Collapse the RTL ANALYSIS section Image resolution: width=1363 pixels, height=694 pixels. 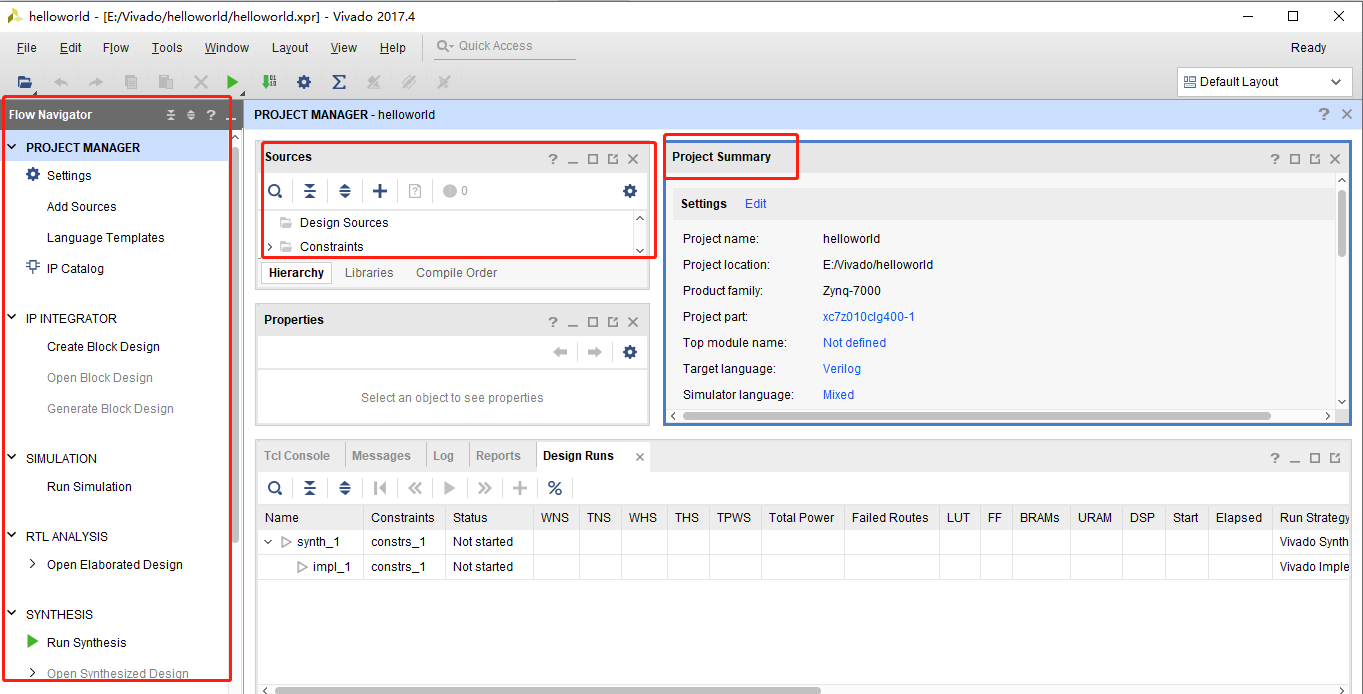[12, 536]
